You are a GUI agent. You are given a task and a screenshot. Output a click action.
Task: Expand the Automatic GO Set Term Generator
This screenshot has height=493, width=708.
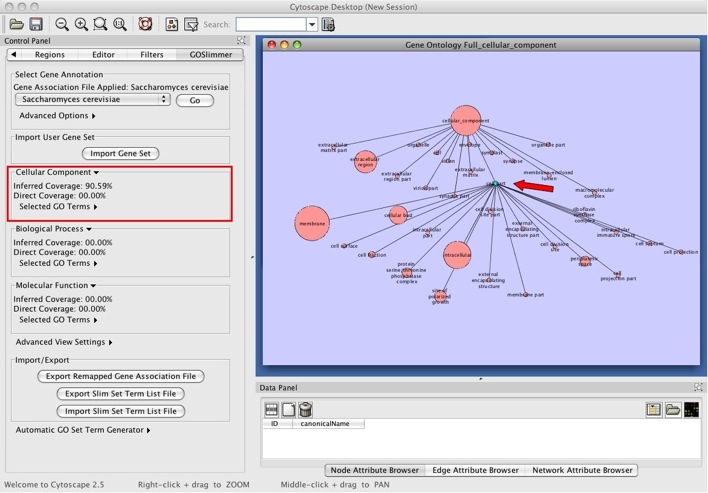click(x=84, y=430)
